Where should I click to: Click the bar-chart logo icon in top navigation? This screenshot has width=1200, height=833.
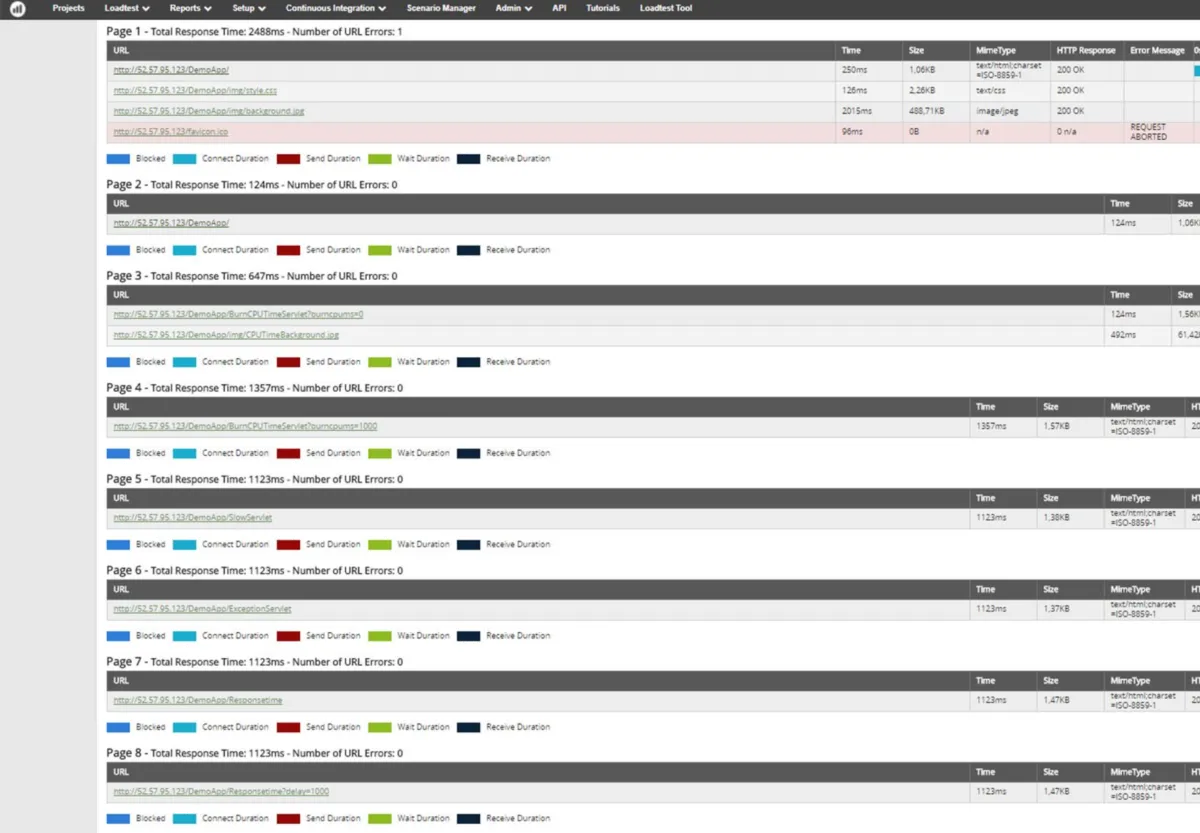(x=18, y=8)
